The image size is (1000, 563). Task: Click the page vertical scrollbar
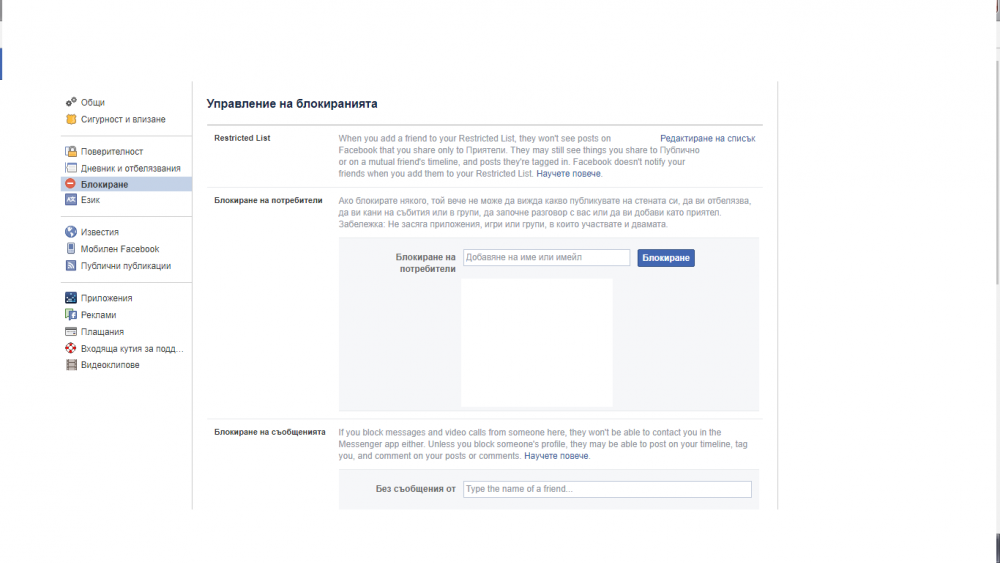click(x=997, y=172)
